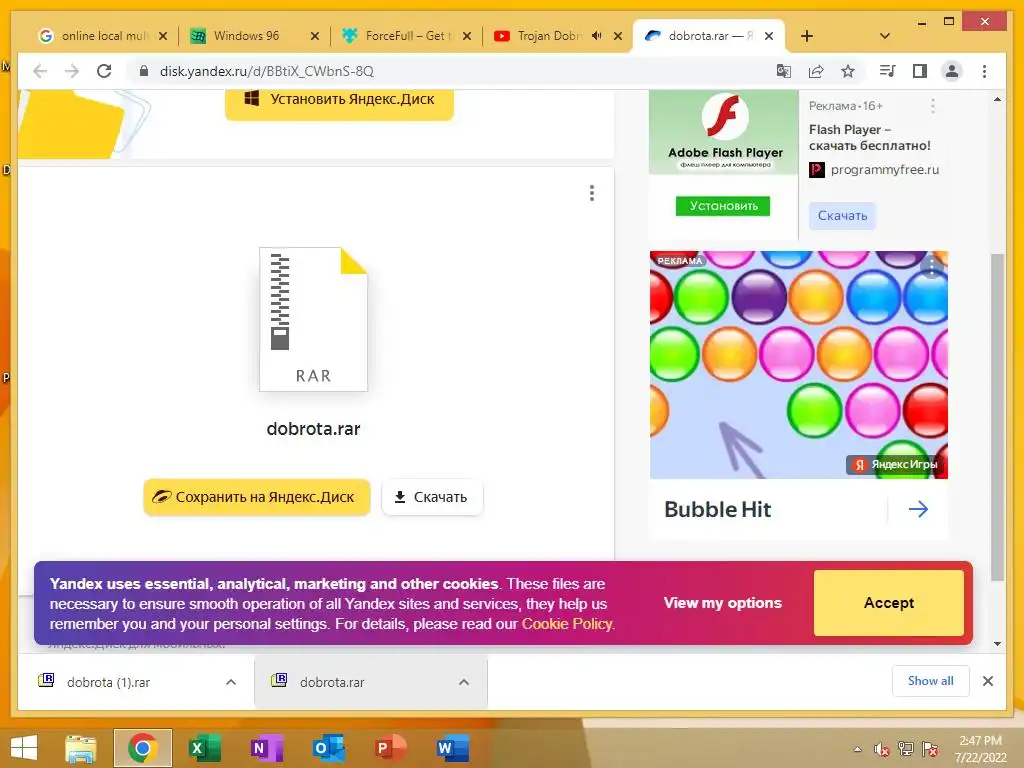
Task: Show hidden system tray icons
Action: (x=857, y=749)
